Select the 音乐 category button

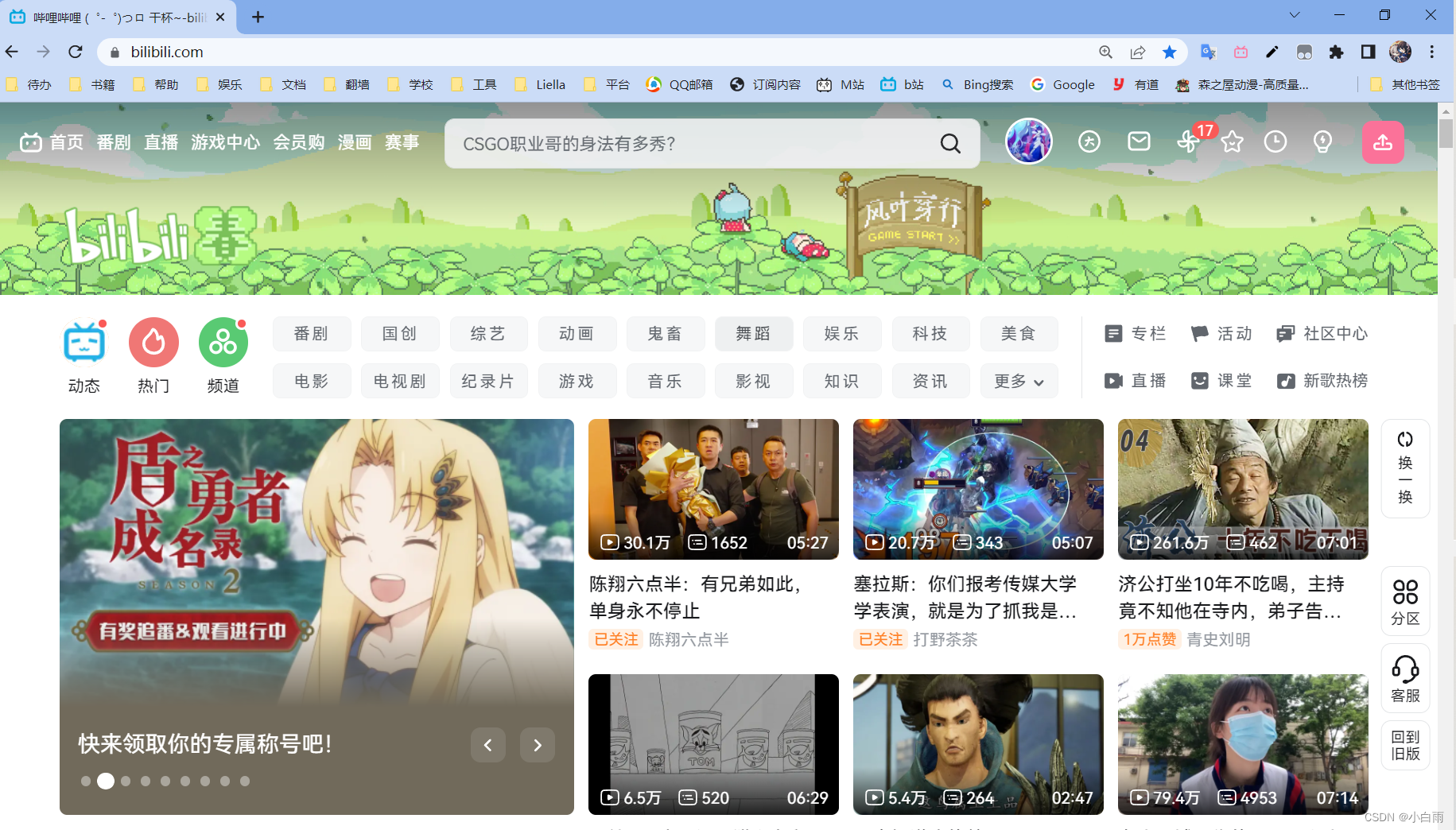point(665,381)
